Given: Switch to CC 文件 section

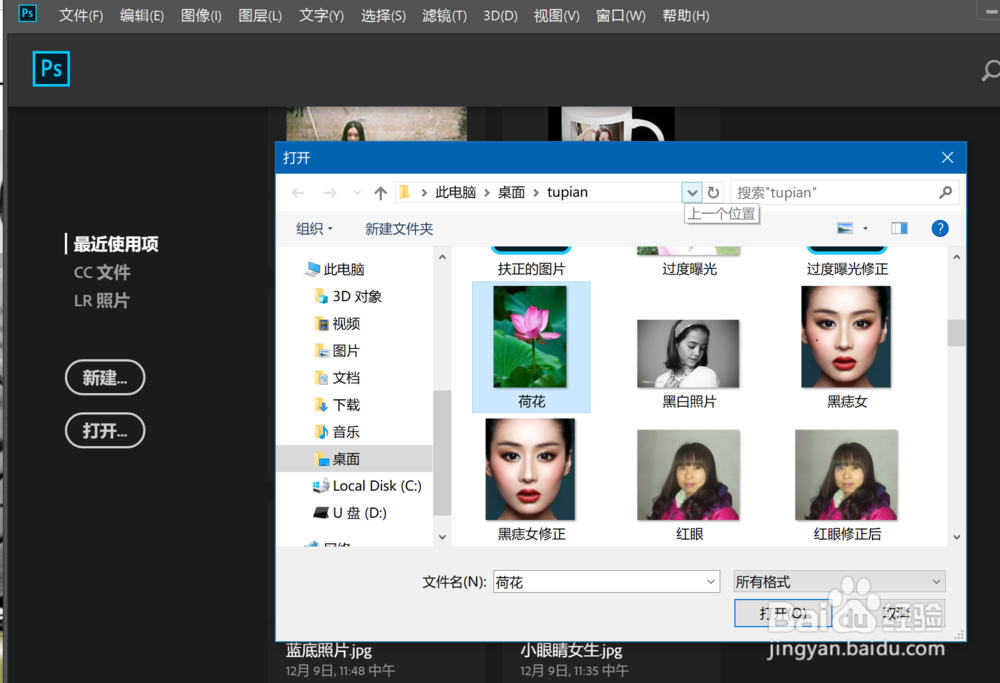Looking at the screenshot, I should 101,271.
